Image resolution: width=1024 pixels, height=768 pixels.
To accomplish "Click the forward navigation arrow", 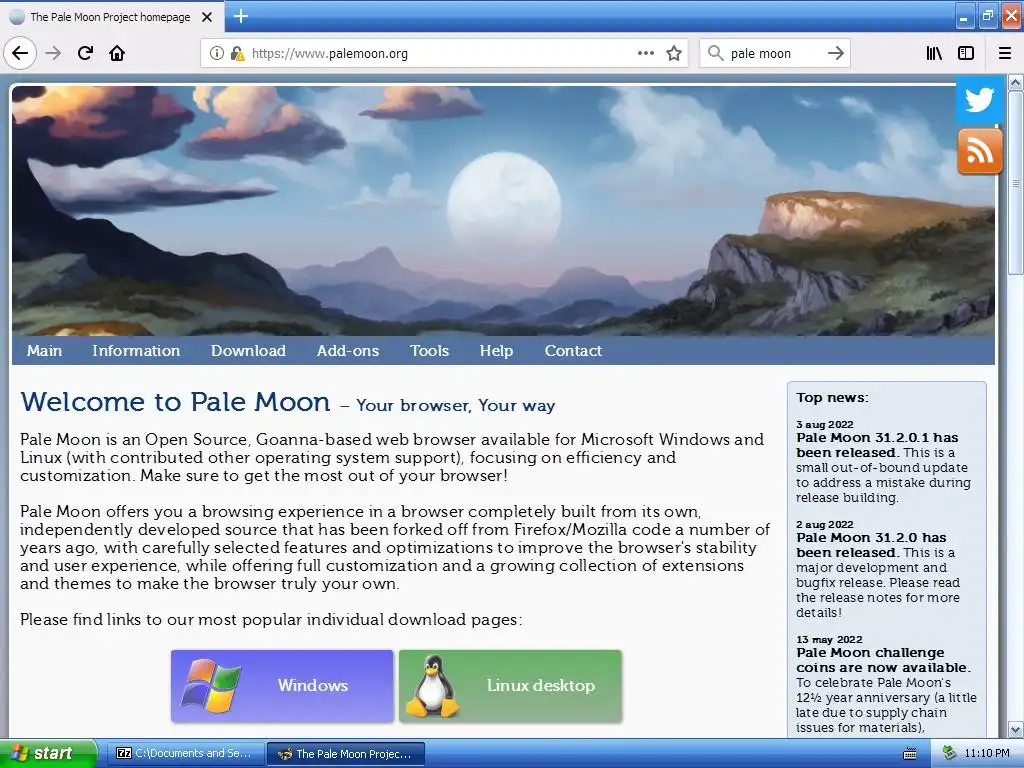I will tap(53, 53).
